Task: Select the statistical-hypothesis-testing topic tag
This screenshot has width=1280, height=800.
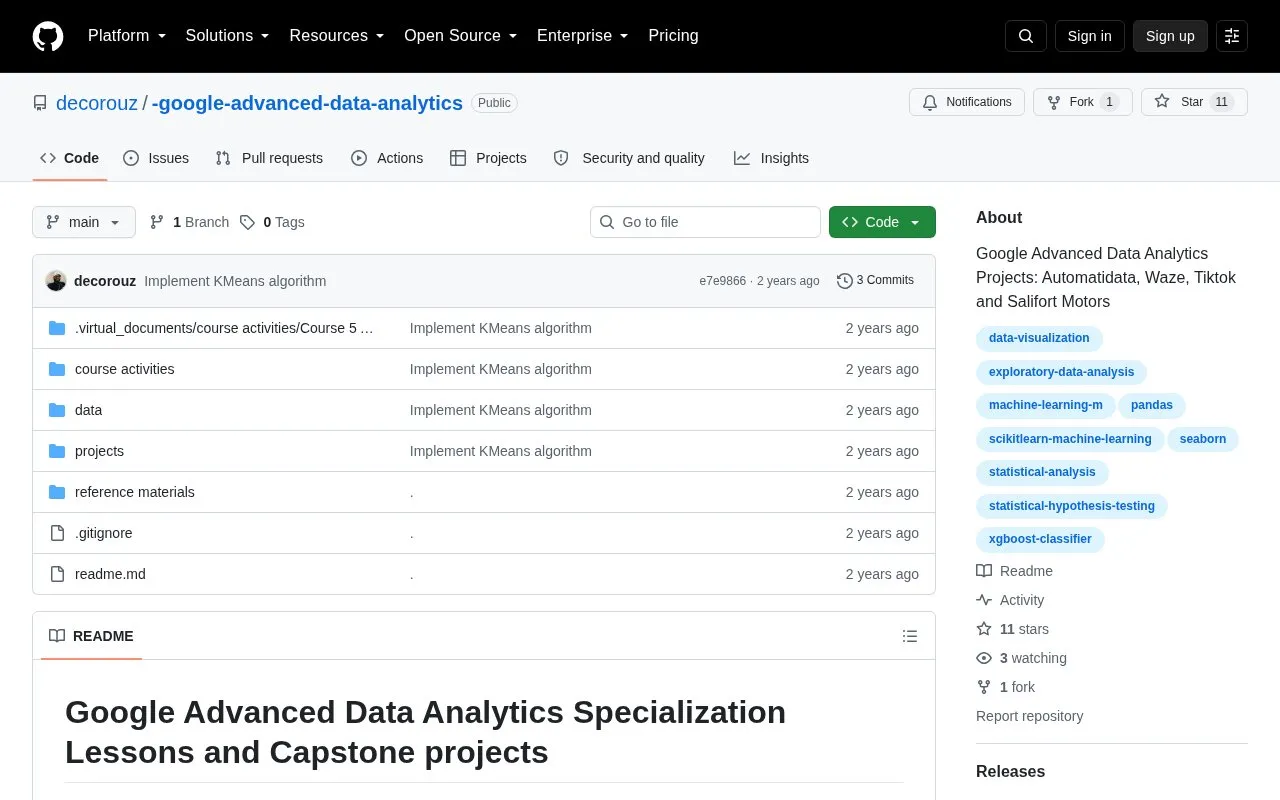Action: pyautogui.click(x=1072, y=506)
